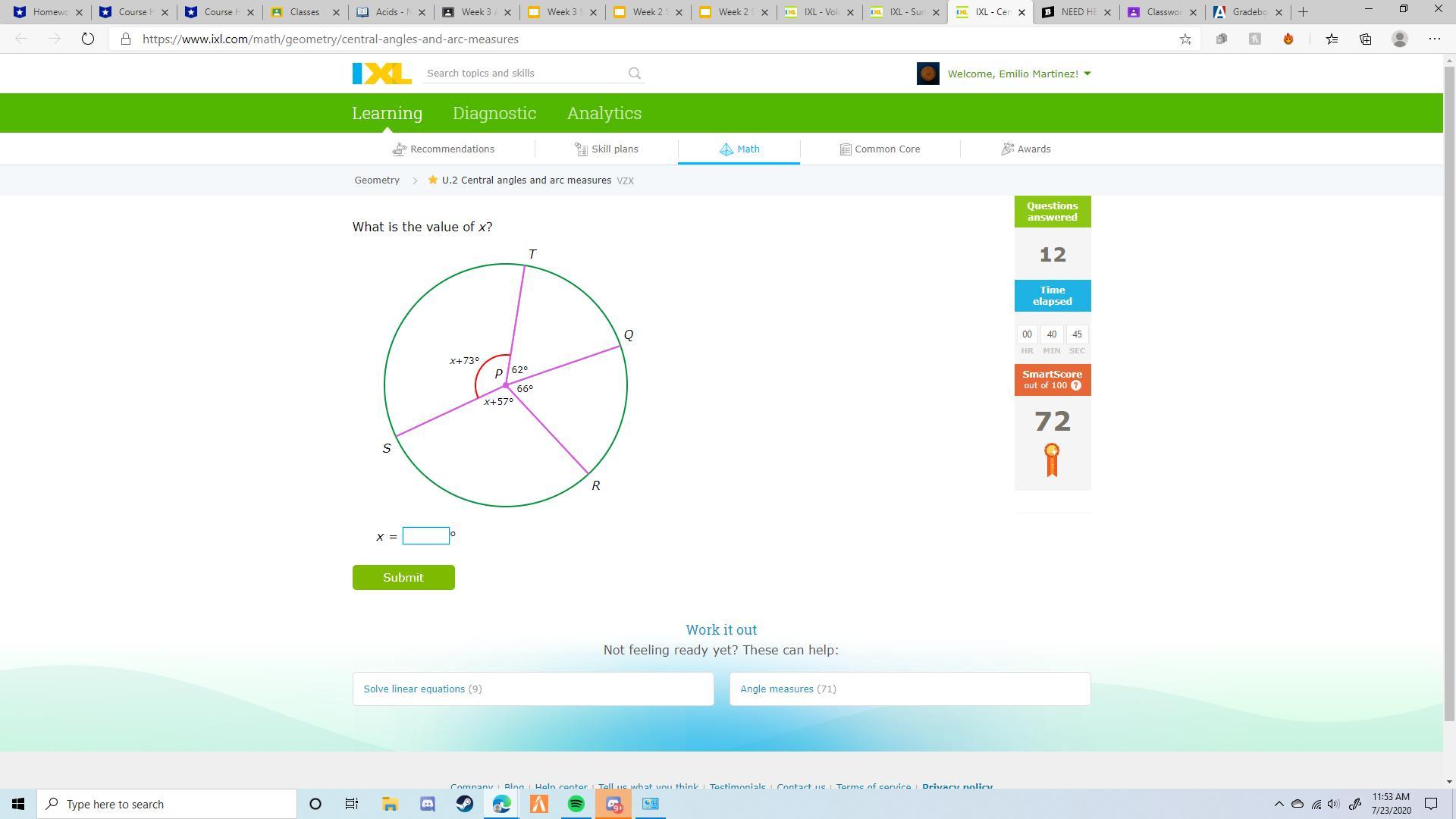Image resolution: width=1456 pixels, height=819 pixels.
Task: Open the Analytics tab
Action: pos(604,113)
